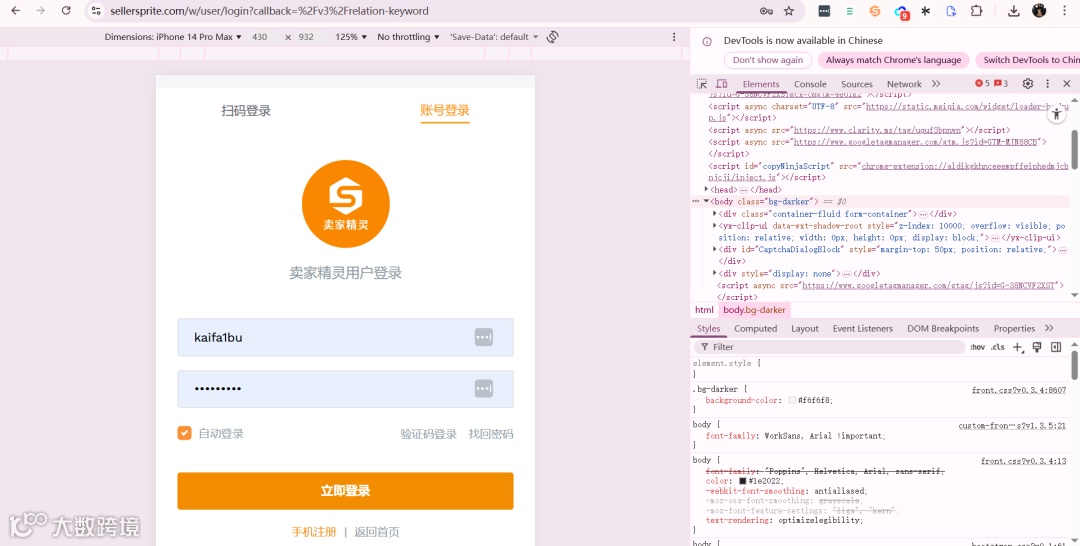Viewport: 1080px width, 546px height.
Task: Open device toolbar more options menu
Action: coord(674,36)
